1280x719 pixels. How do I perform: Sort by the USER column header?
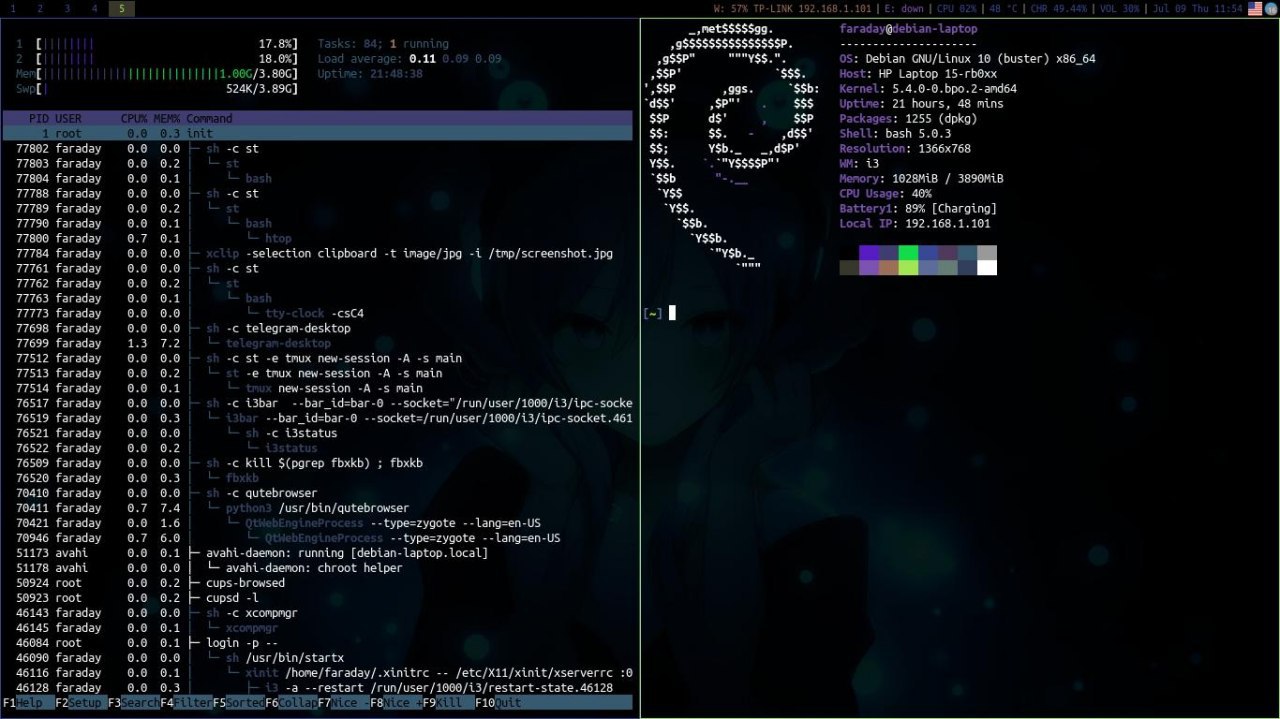[69, 118]
